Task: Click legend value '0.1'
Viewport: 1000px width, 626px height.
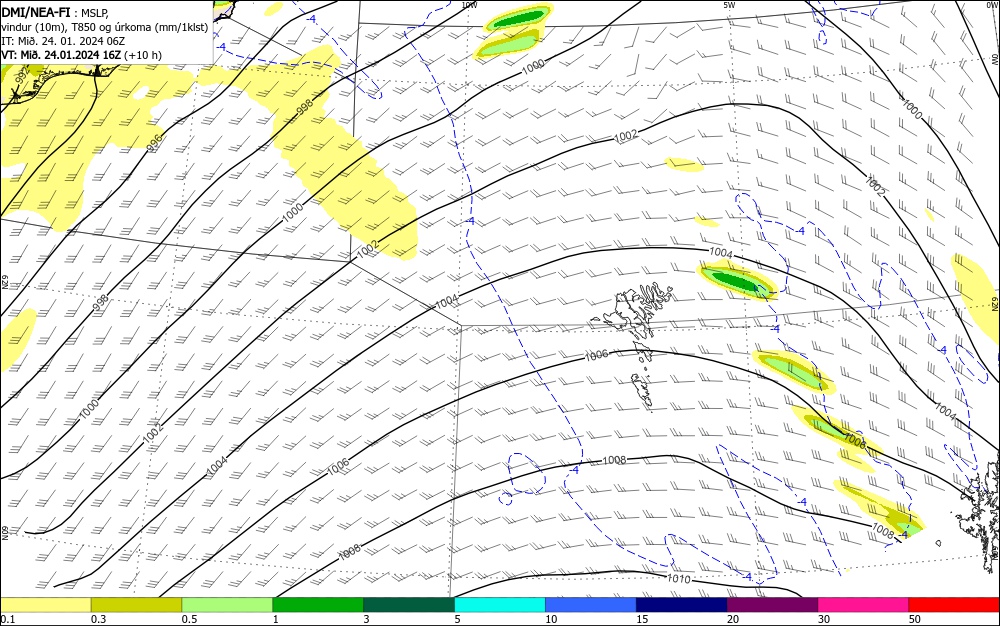Action: [x=7, y=619]
